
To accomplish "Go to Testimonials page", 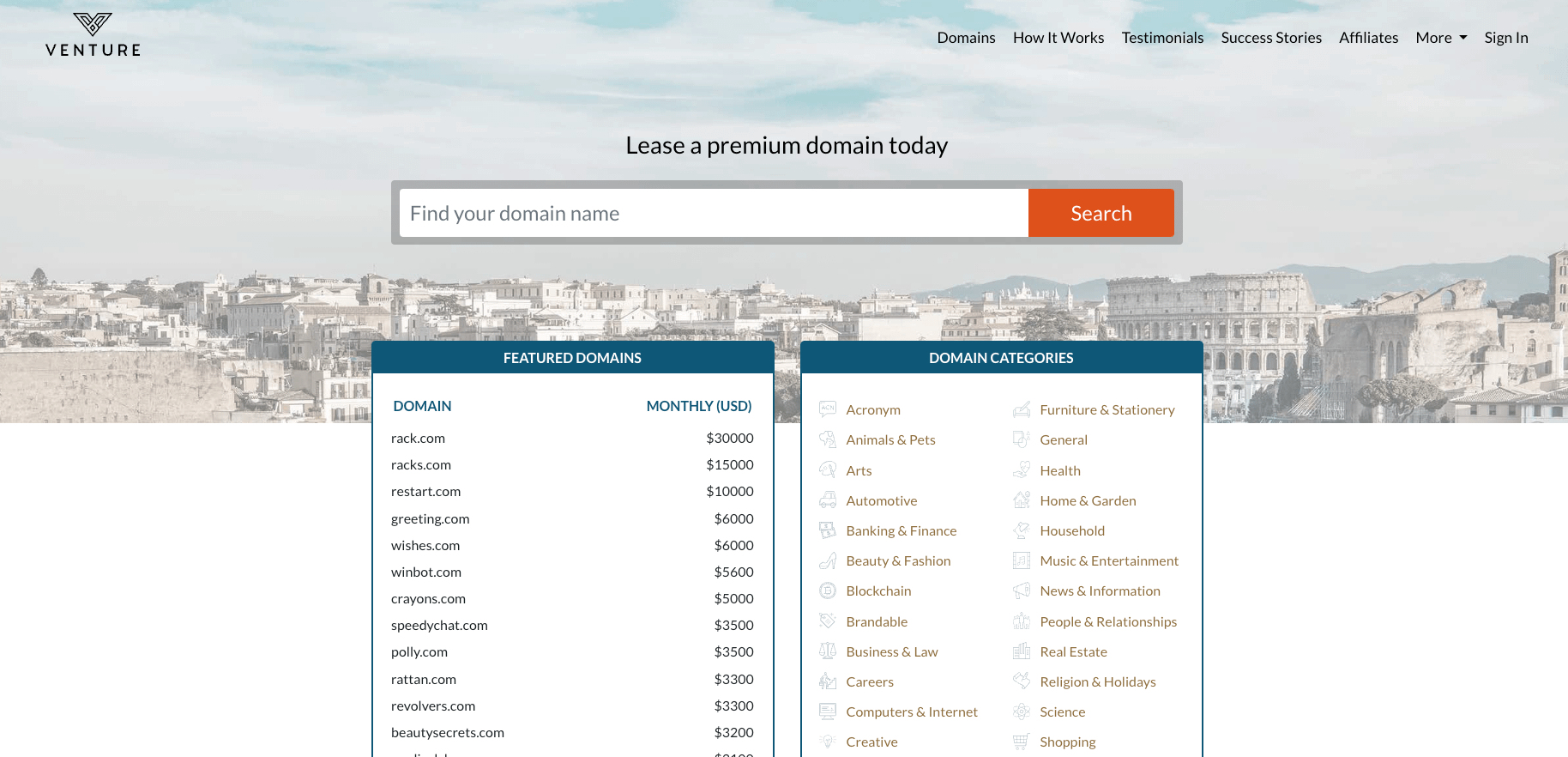I will [x=1162, y=38].
